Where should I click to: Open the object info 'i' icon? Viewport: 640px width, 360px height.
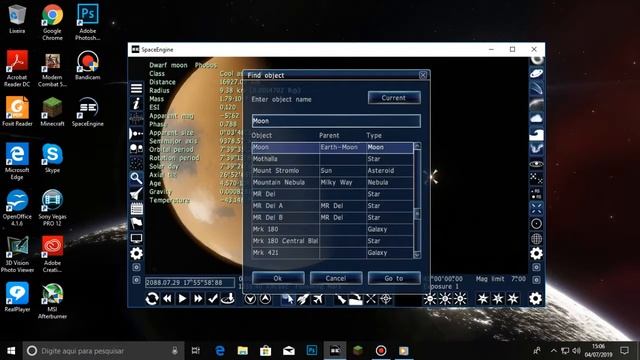click(x=136, y=104)
